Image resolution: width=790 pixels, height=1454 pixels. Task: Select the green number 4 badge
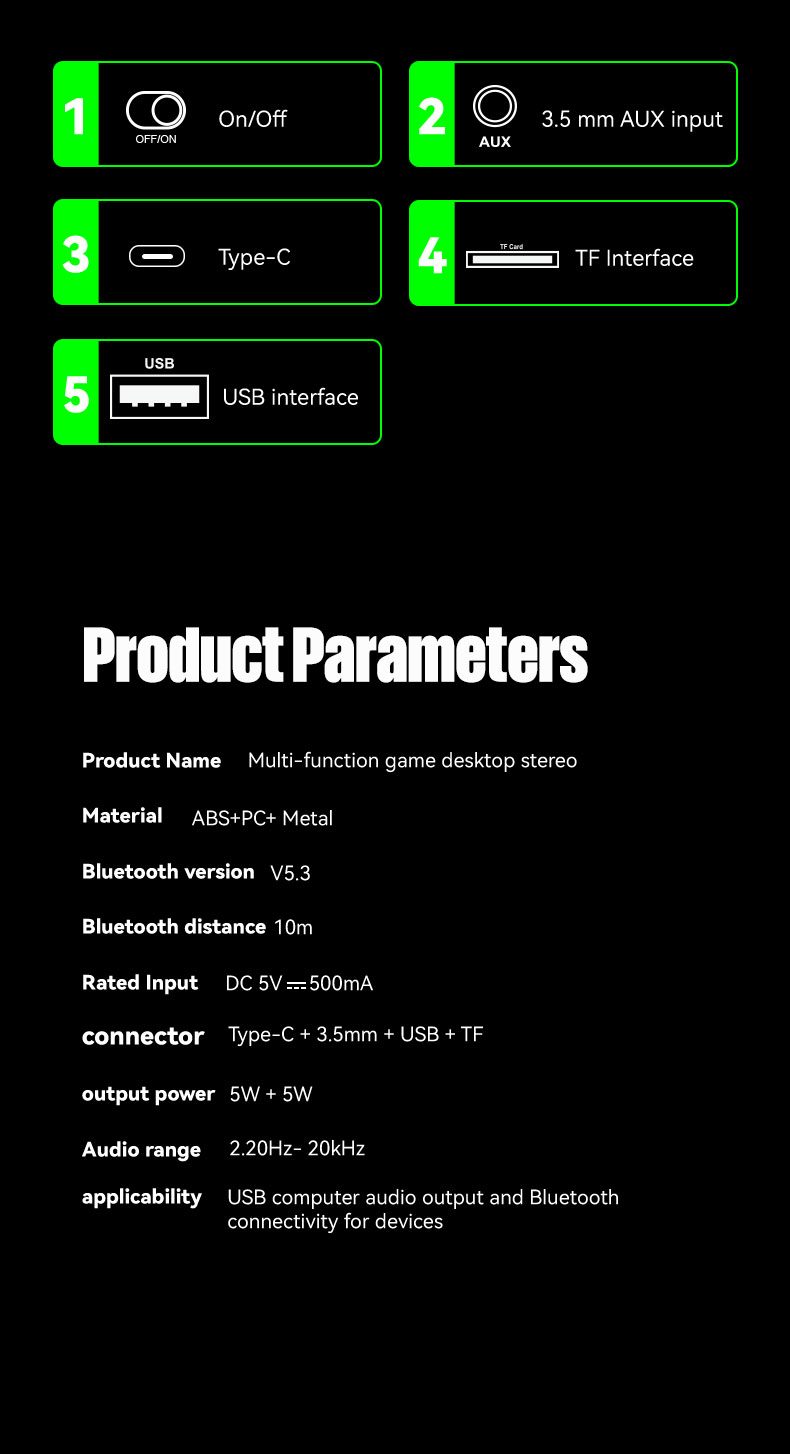pyautogui.click(x=432, y=254)
